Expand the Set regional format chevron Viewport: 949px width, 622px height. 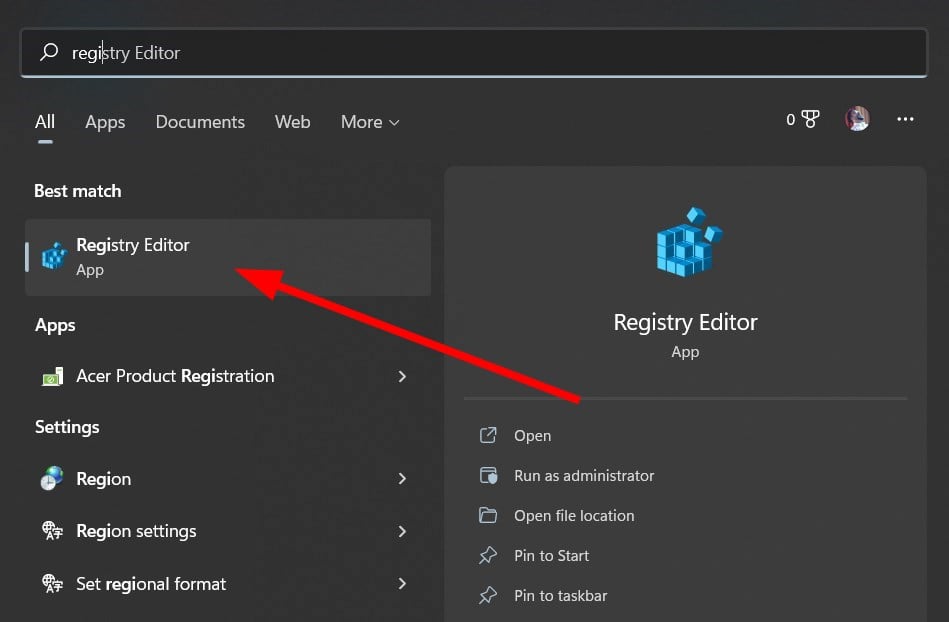(402, 583)
